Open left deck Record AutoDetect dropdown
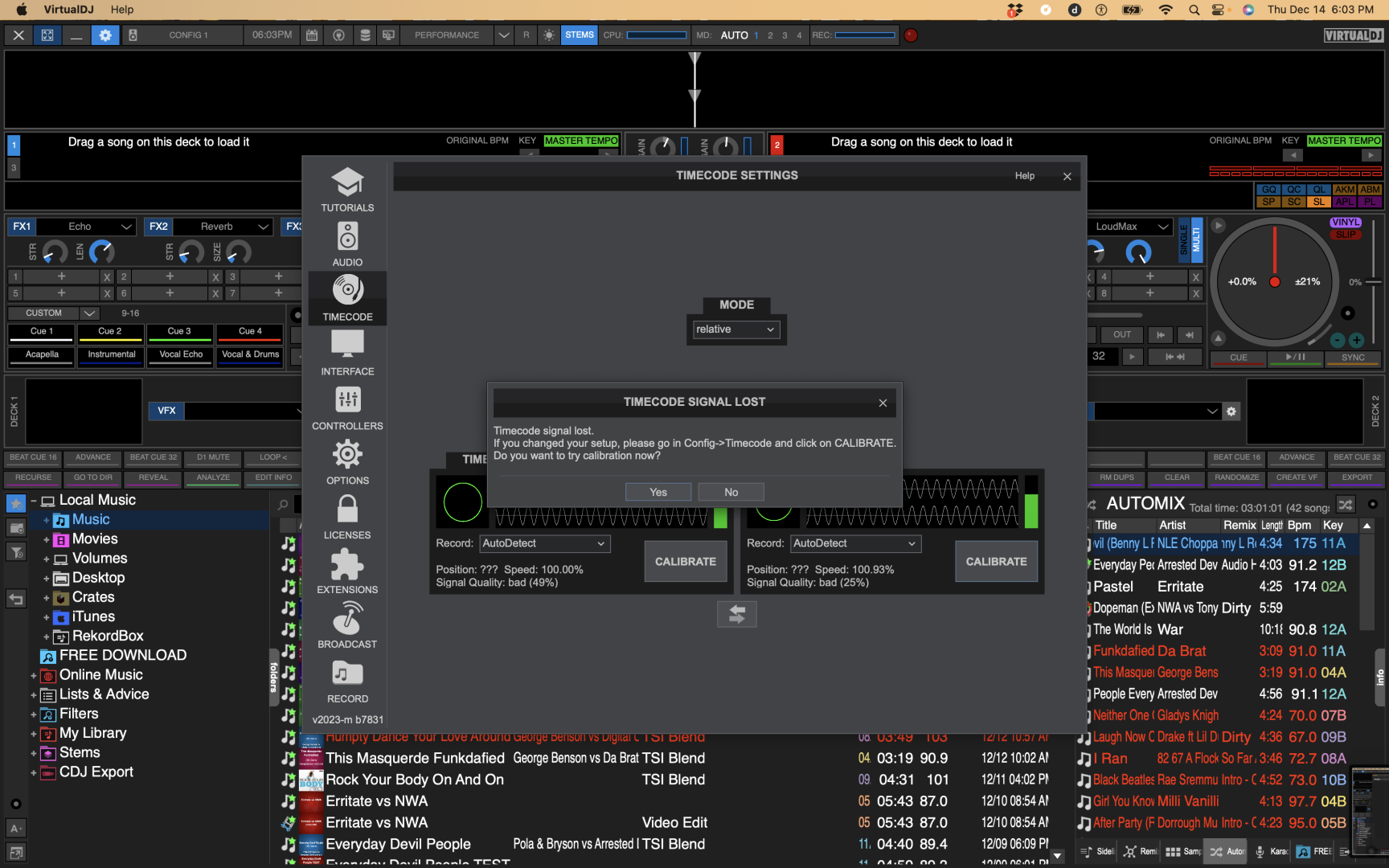 544,543
